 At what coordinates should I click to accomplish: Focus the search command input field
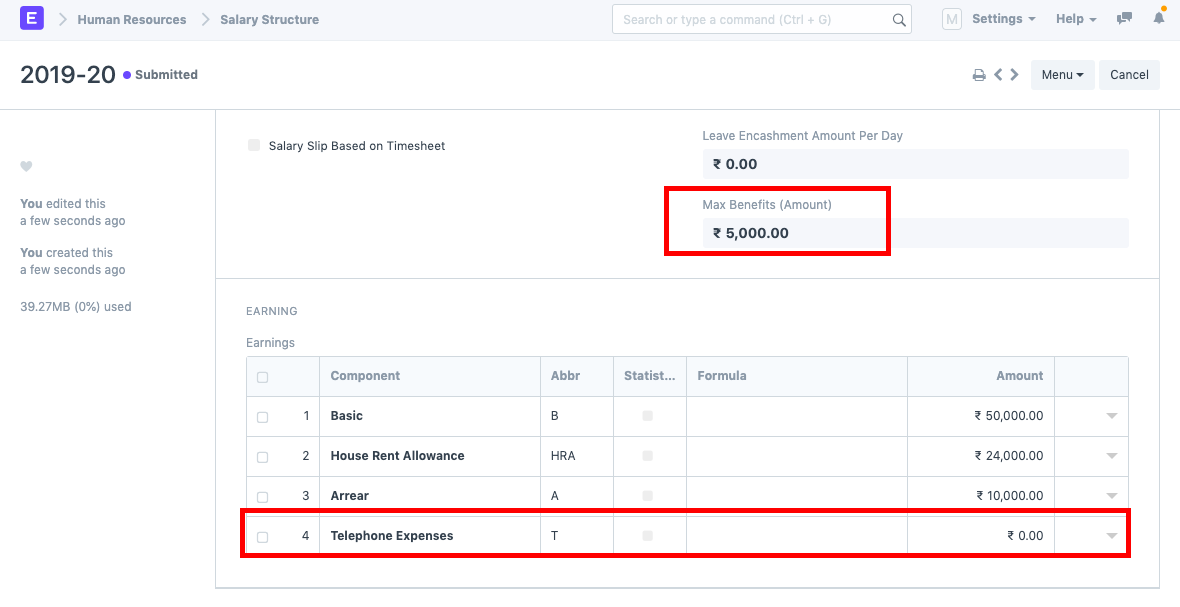click(750, 20)
